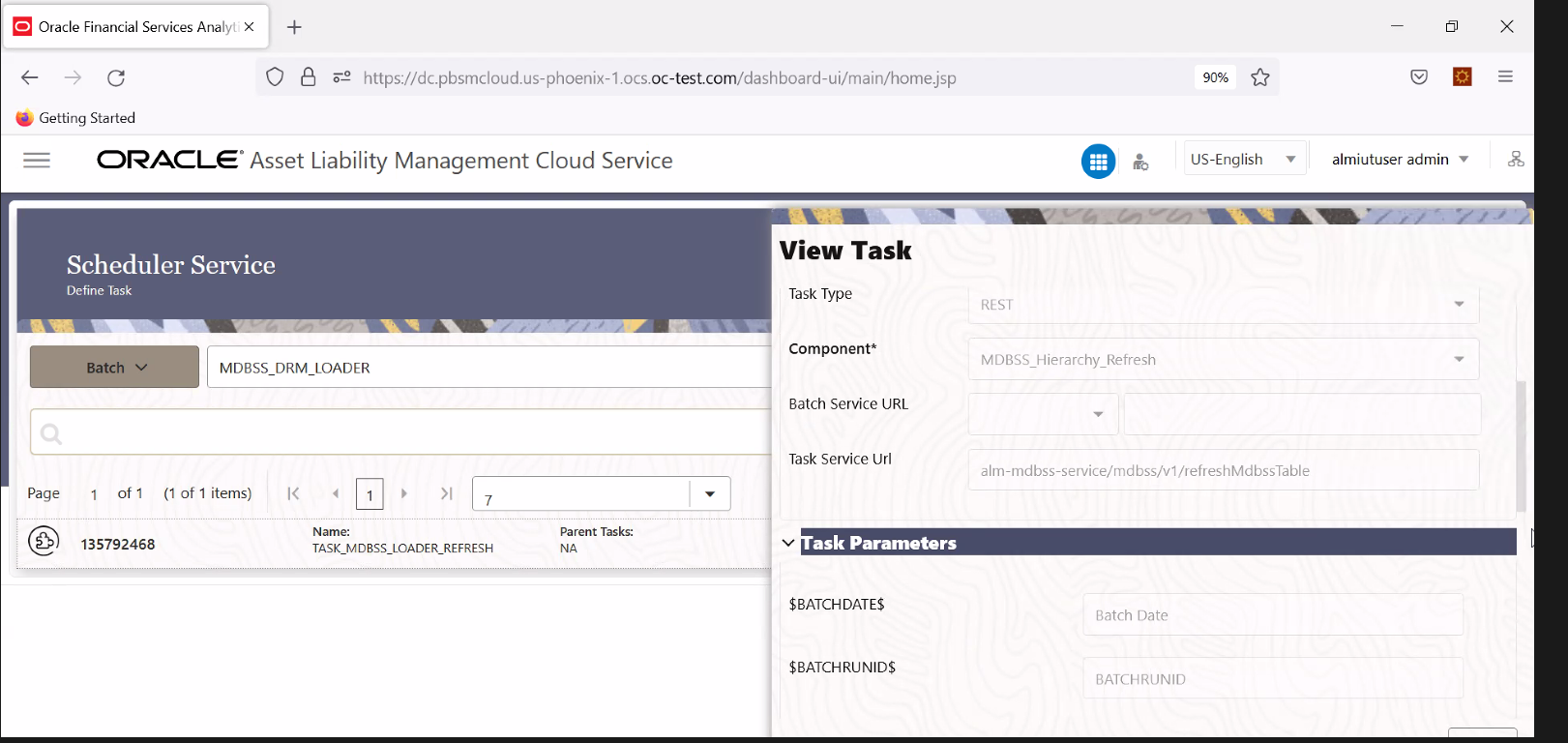Open the US-English language dropdown
Screen dimensions: 1568x743
pyautogui.click(x=1245, y=159)
